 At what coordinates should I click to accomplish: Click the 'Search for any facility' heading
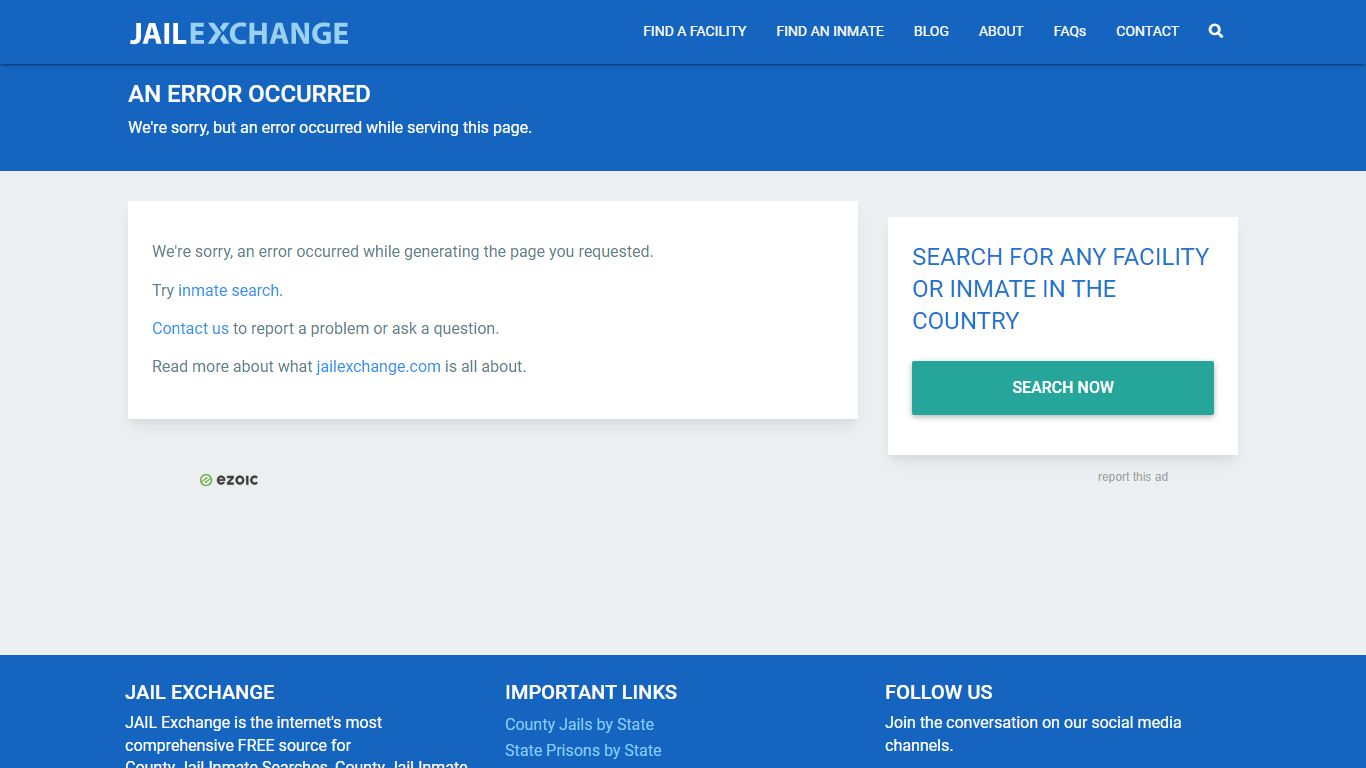pyautogui.click(x=1061, y=289)
